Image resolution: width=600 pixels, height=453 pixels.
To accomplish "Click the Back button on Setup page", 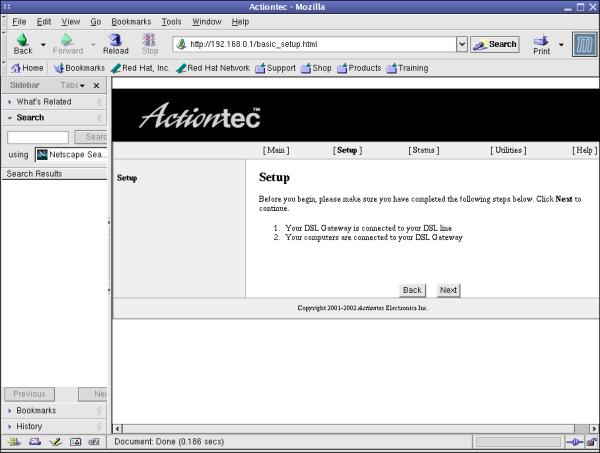I will coord(412,290).
